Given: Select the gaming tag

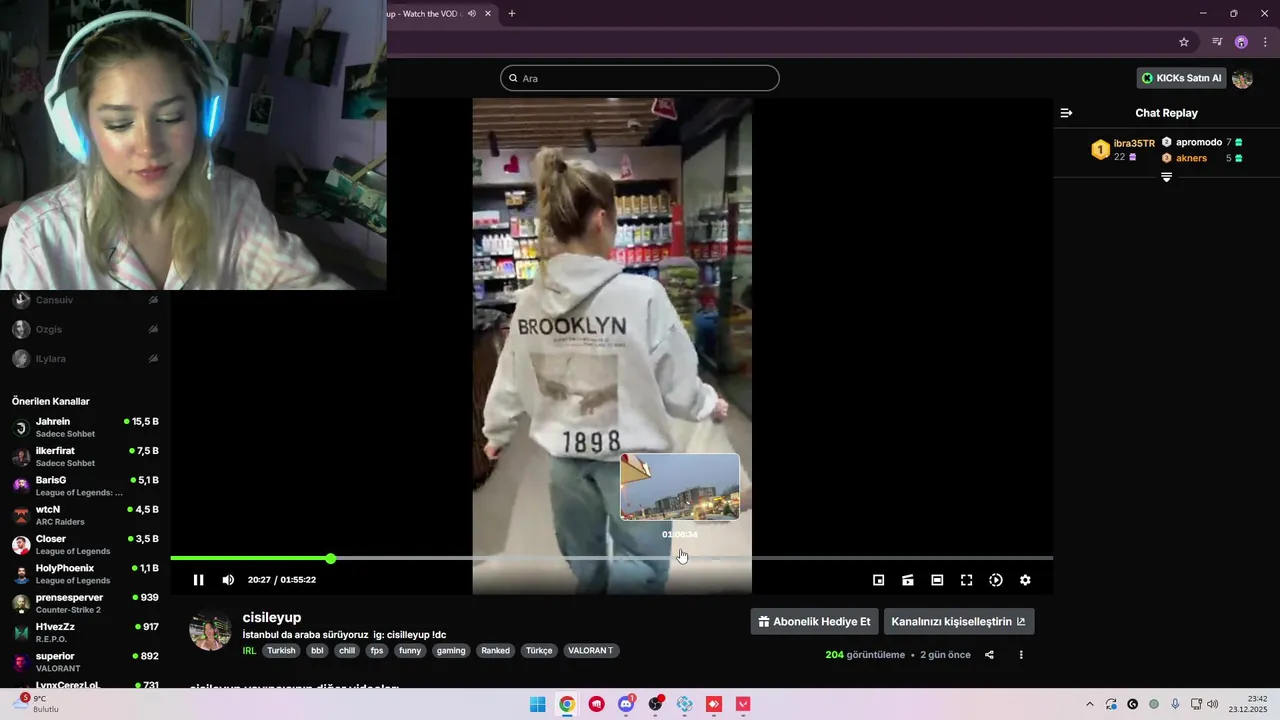Looking at the screenshot, I should click(451, 650).
